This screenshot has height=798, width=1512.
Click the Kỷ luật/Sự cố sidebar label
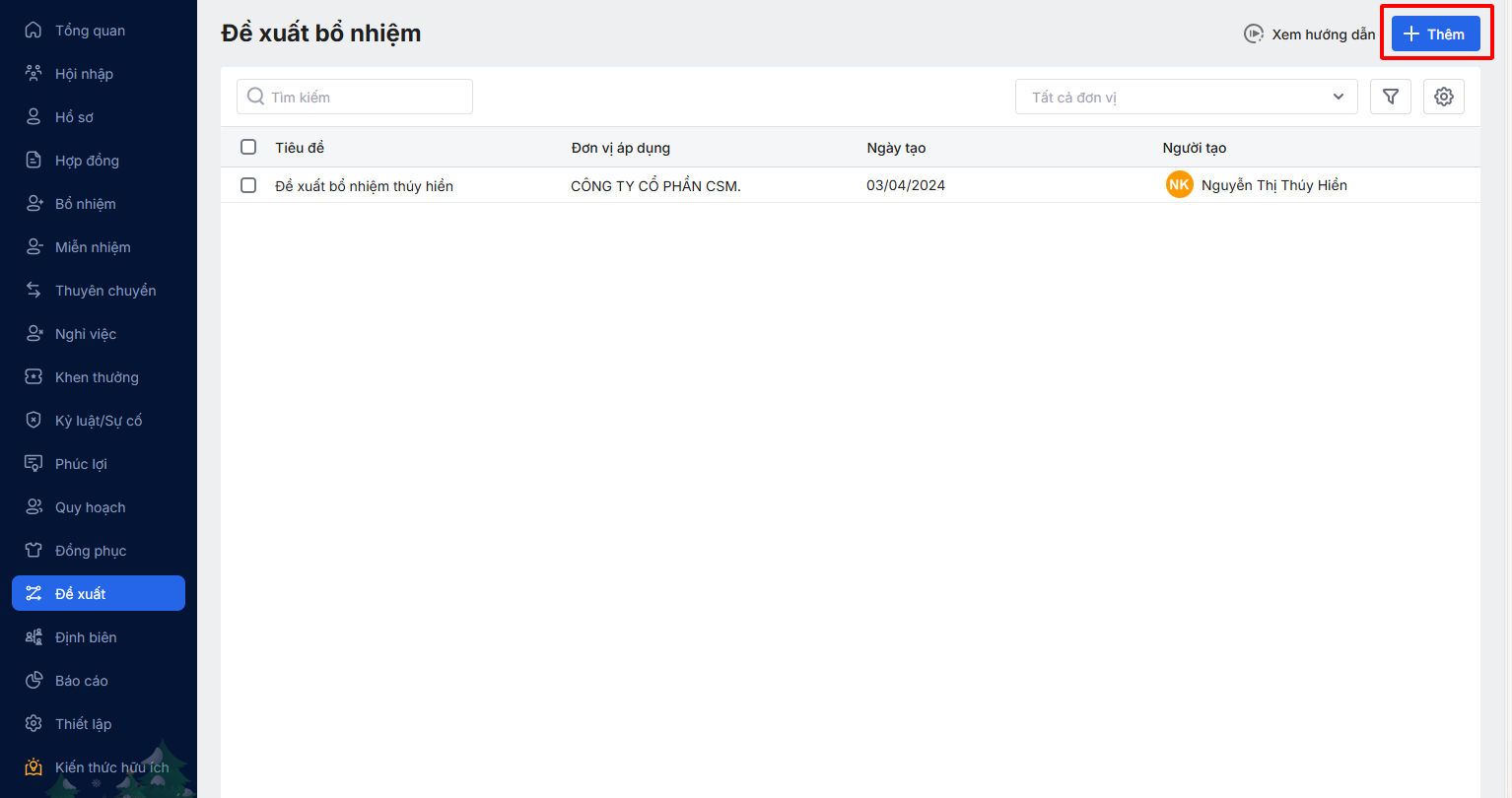[x=99, y=421]
